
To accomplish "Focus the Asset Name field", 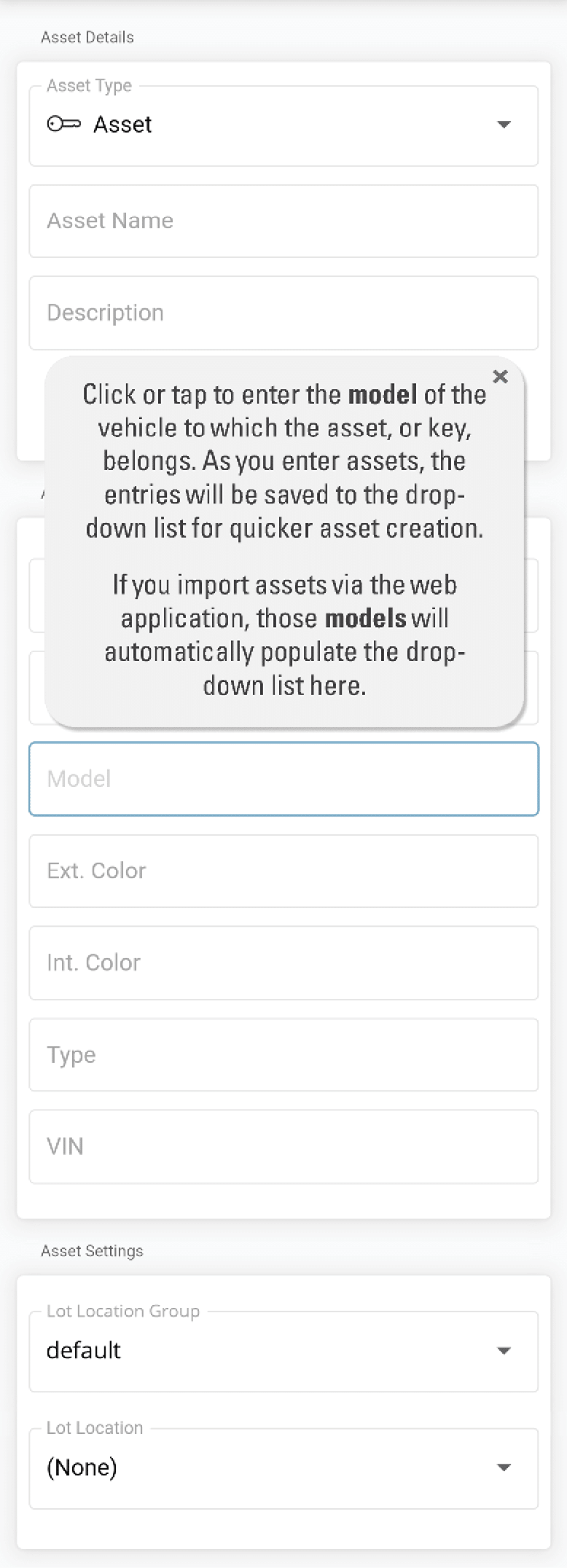I will pos(283,221).
